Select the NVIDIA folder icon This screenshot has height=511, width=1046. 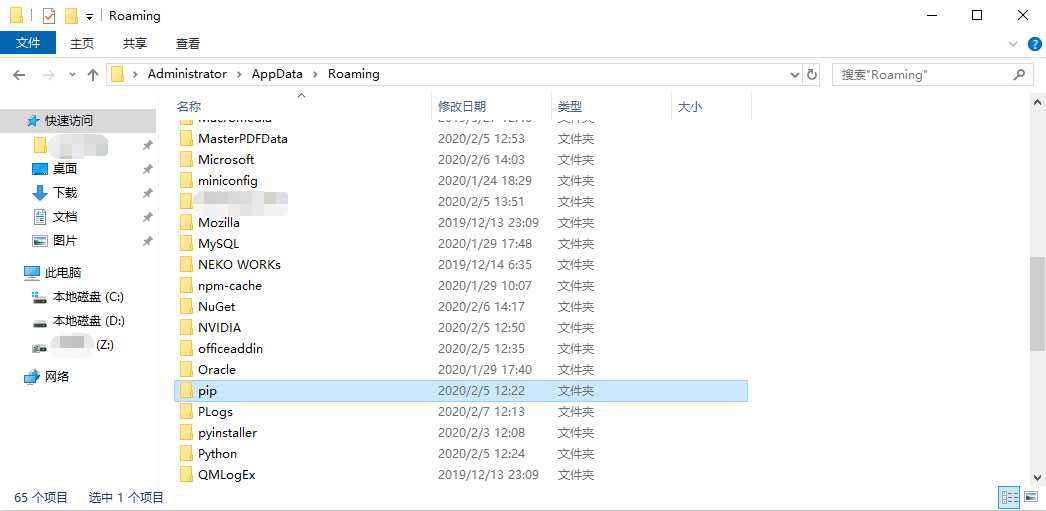pyautogui.click(x=185, y=328)
